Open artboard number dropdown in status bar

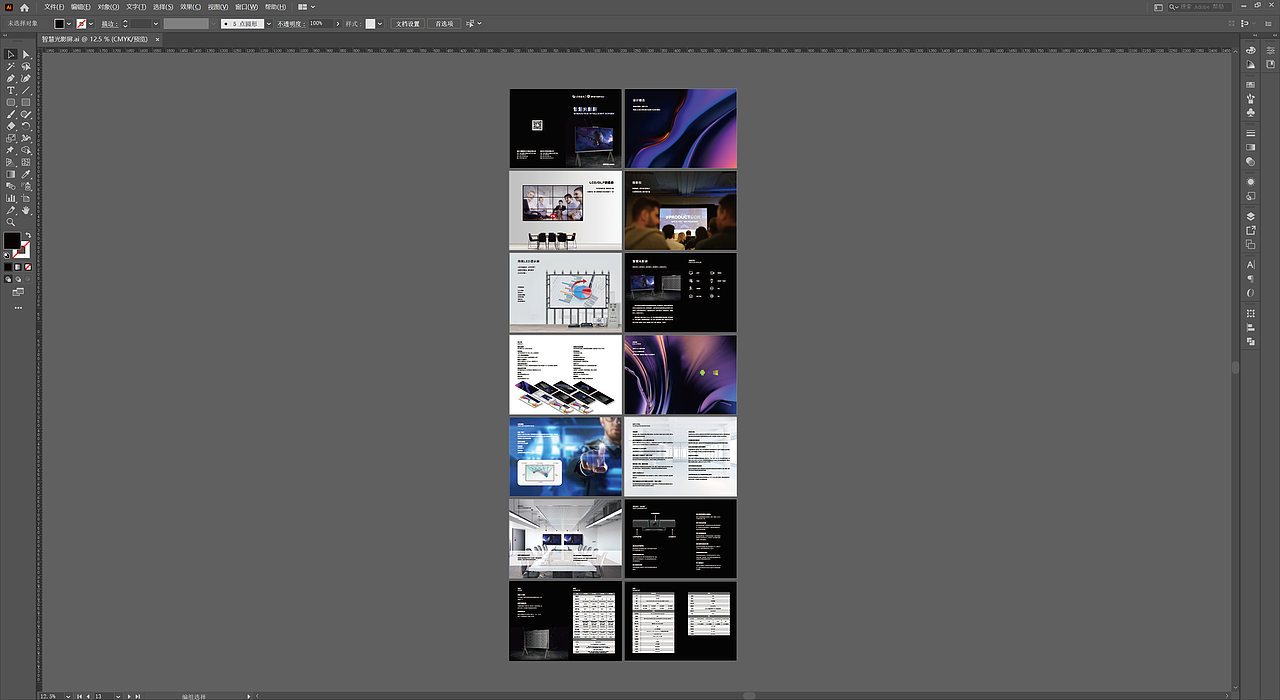118,696
